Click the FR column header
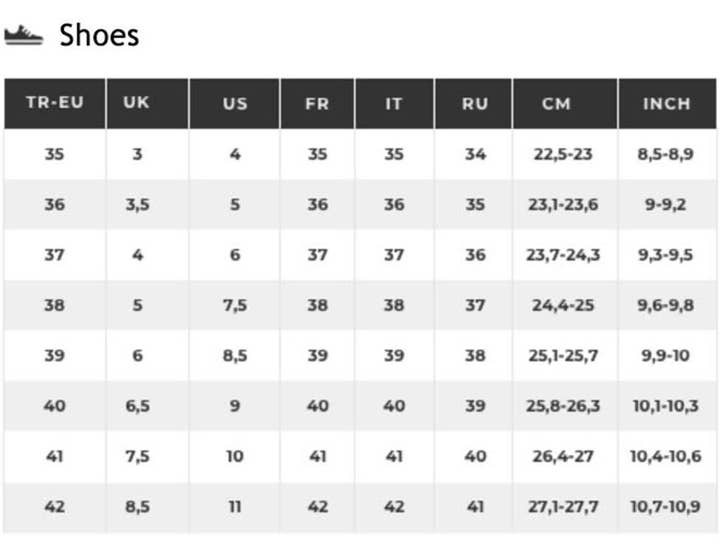 point(317,103)
